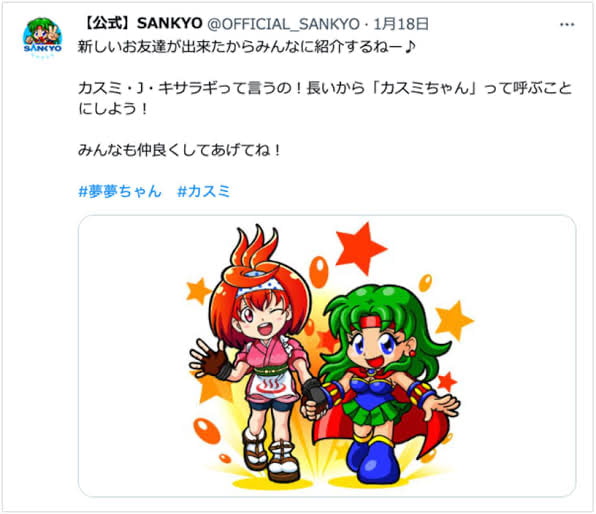
Task: Click the text にしよう！ in the tweet
Action: [113, 109]
